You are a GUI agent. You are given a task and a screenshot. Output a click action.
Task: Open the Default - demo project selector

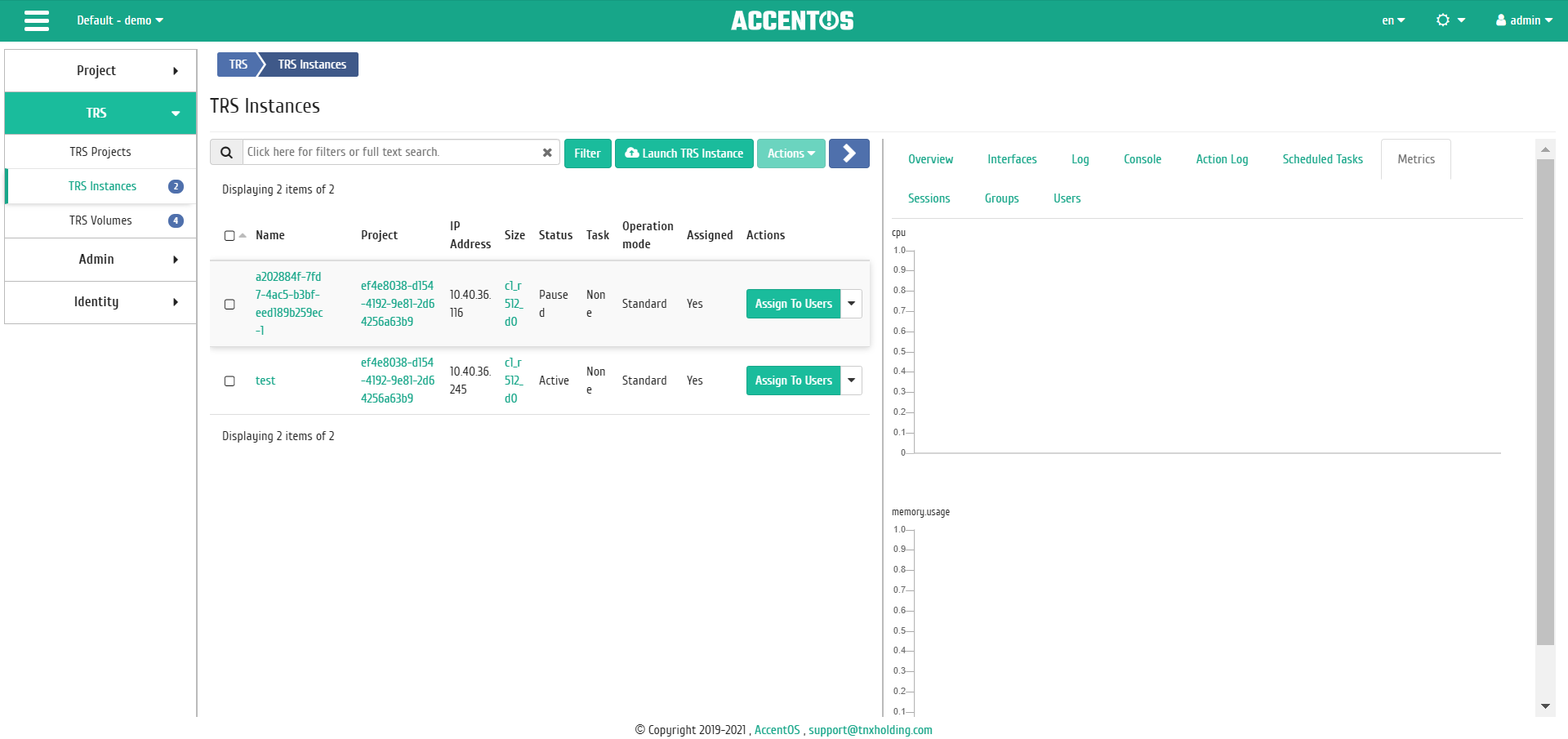[x=120, y=20]
